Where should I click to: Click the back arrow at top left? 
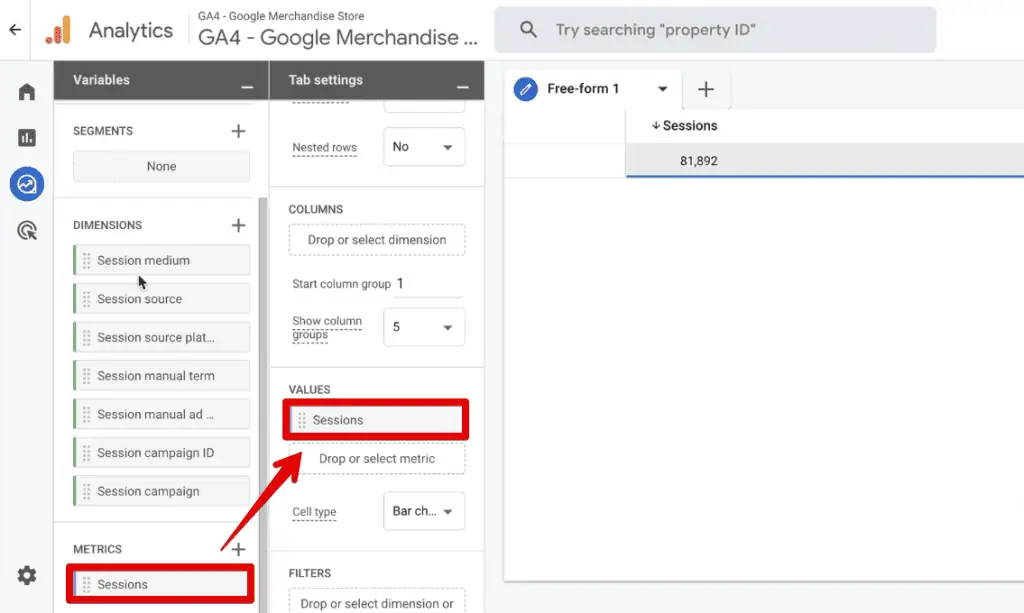(x=15, y=29)
